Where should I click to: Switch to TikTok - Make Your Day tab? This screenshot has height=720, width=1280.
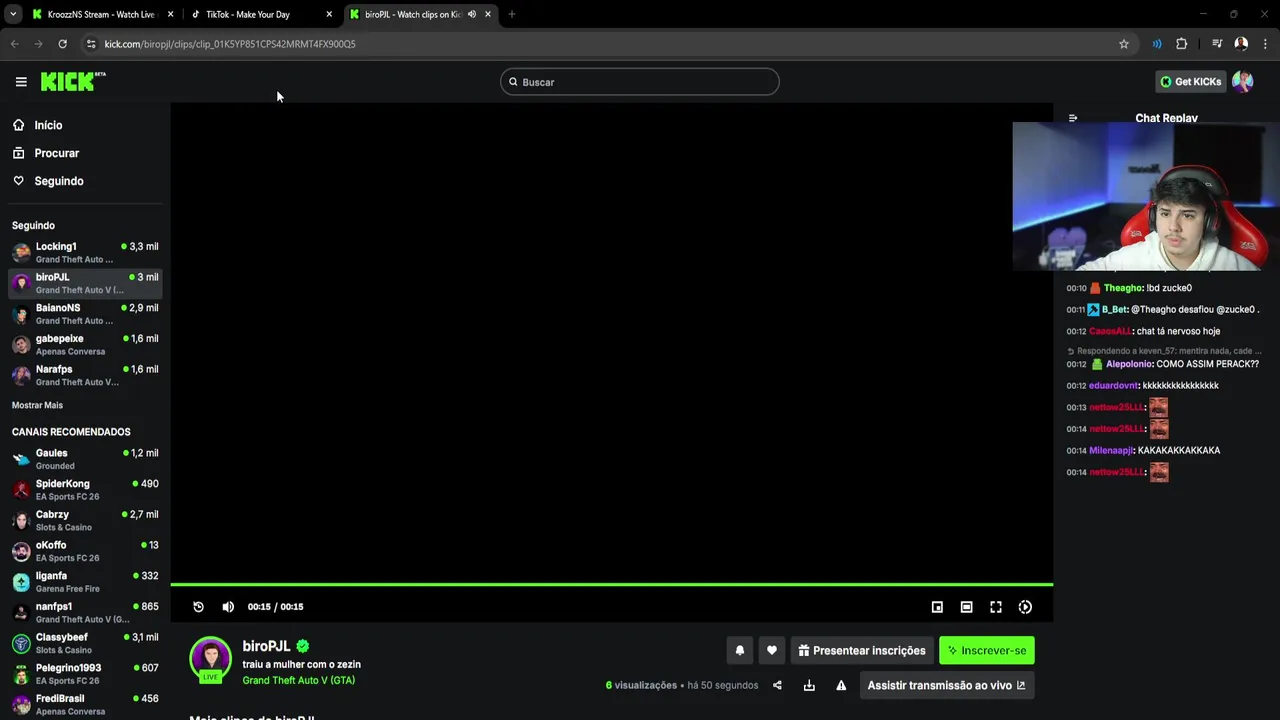[260, 14]
